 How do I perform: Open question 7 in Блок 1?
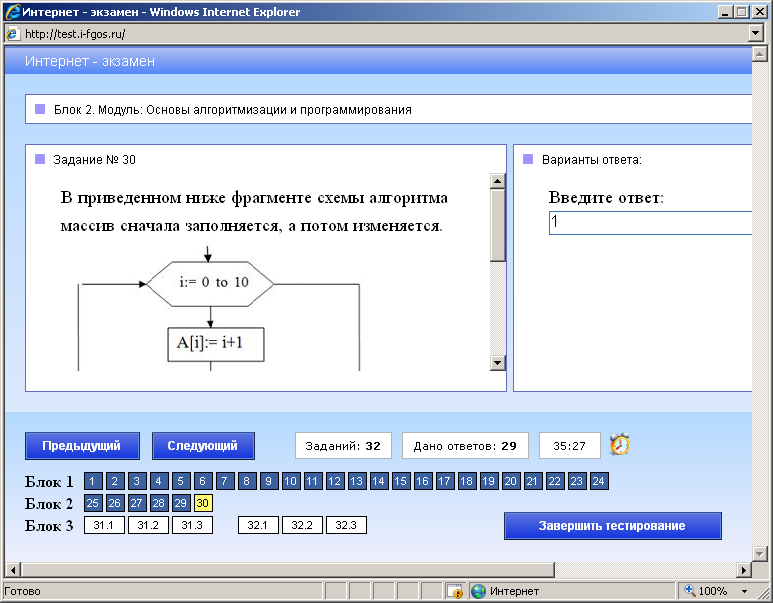pos(225,481)
